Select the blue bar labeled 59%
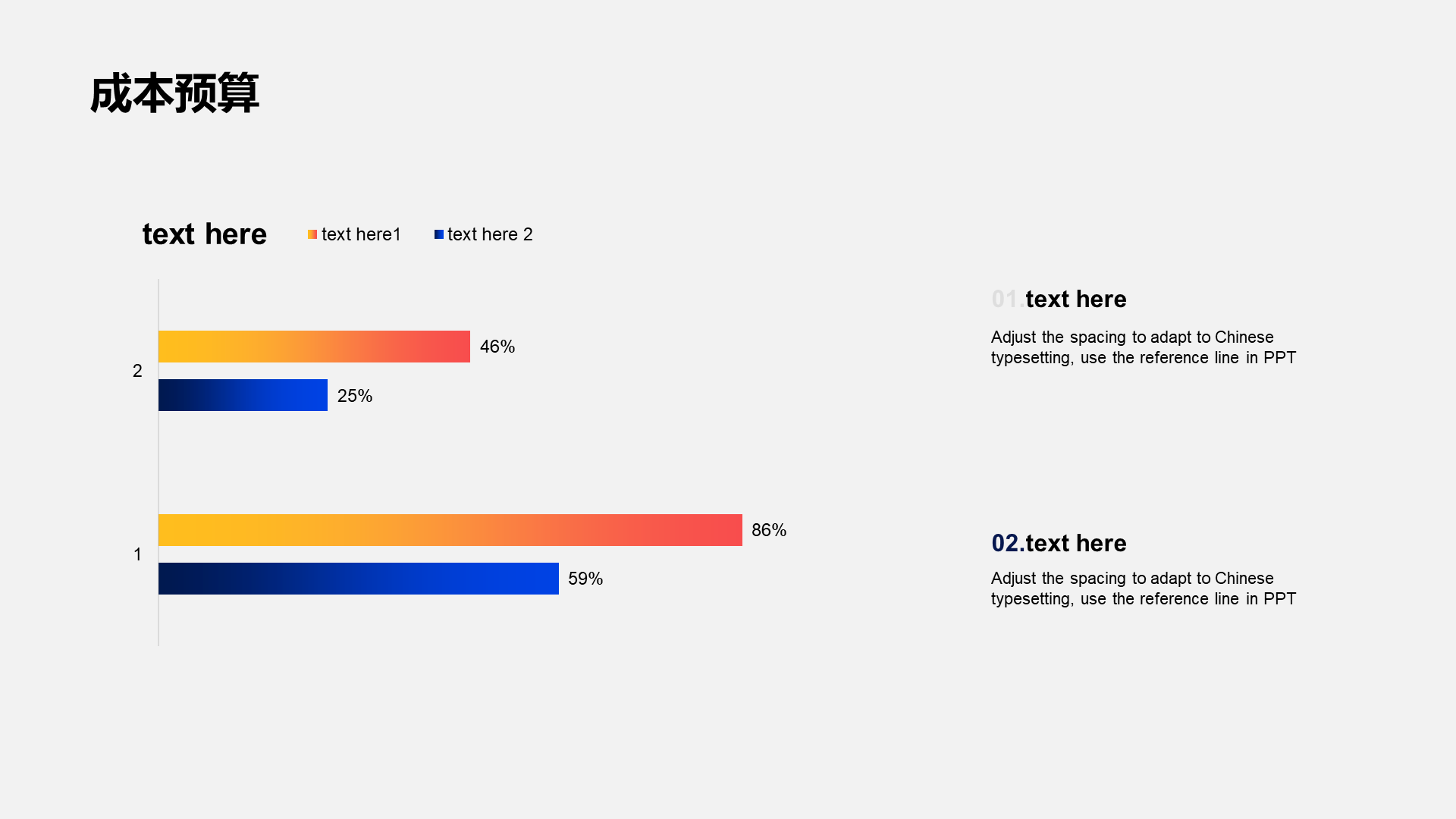Viewport: 1456px width, 819px height. coord(358,579)
